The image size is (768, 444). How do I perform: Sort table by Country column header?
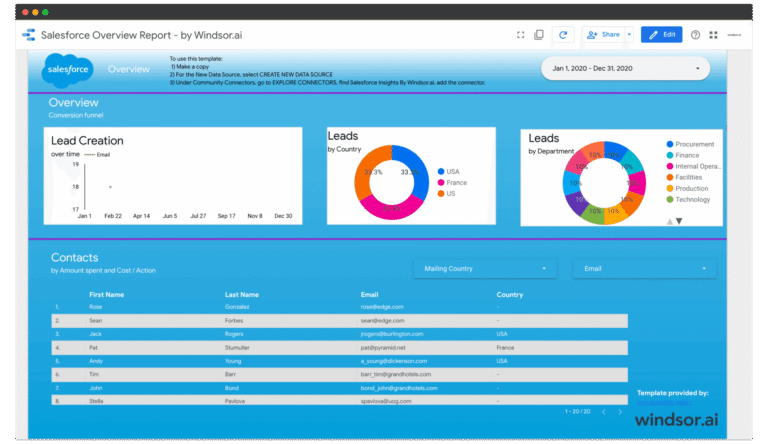tap(509, 295)
